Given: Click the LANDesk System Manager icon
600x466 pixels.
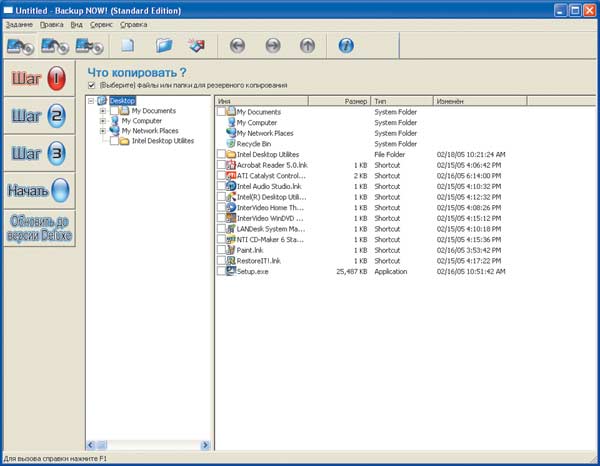Looking at the screenshot, I should click(231, 229).
